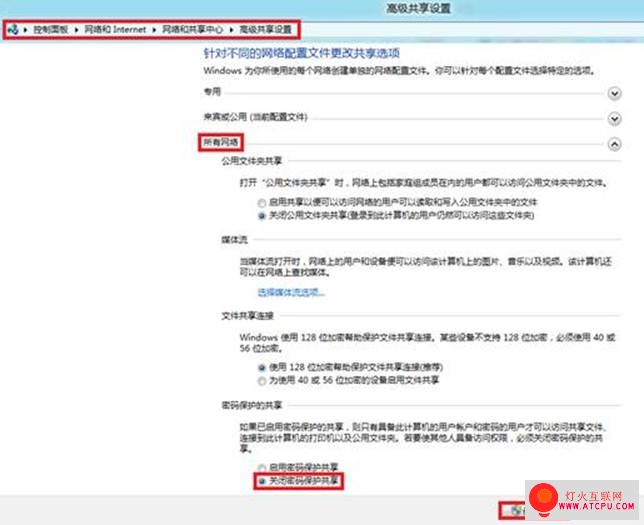Screen dimensions: 644x525
Task: Click the 公用文件夹共享 heading
Action: click(251, 161)
